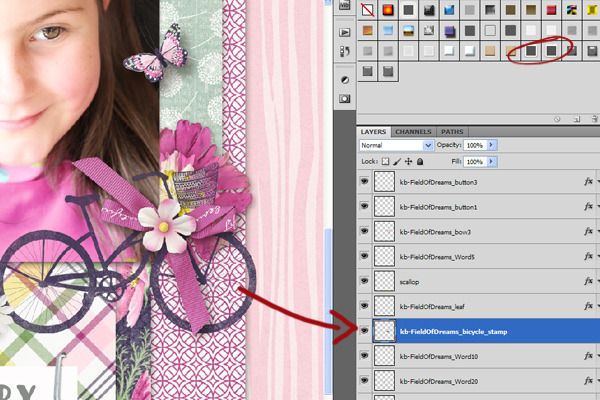Click the Create New Style icon
The height and width of the screenshot is (400, 600).
point(577,119)
